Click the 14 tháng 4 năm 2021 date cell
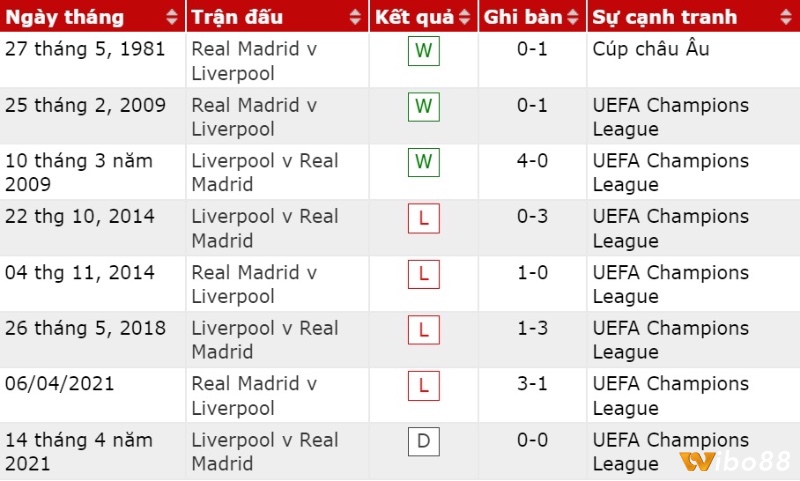800x481 pixels. coord(79,452)
